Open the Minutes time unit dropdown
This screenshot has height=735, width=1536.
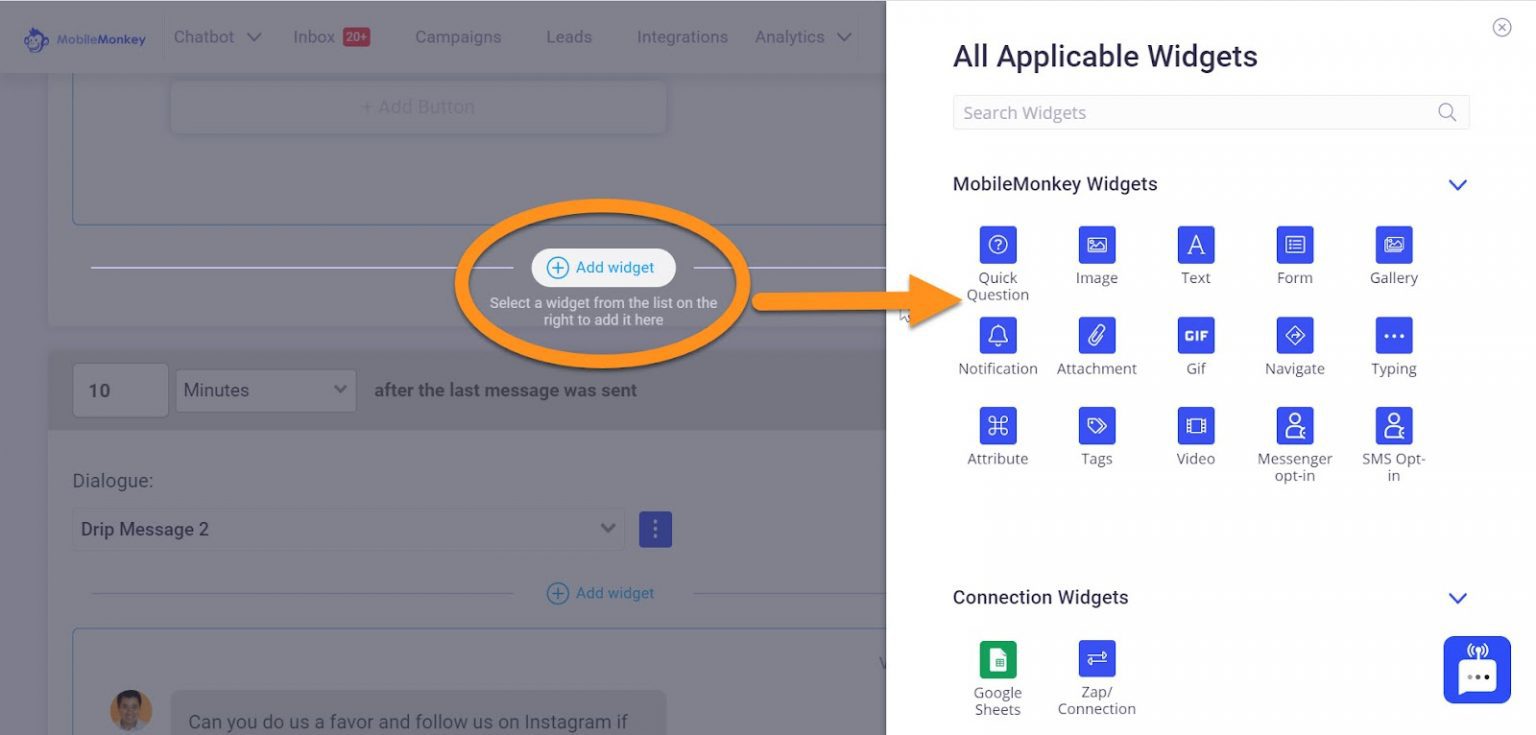pos(265,390)
